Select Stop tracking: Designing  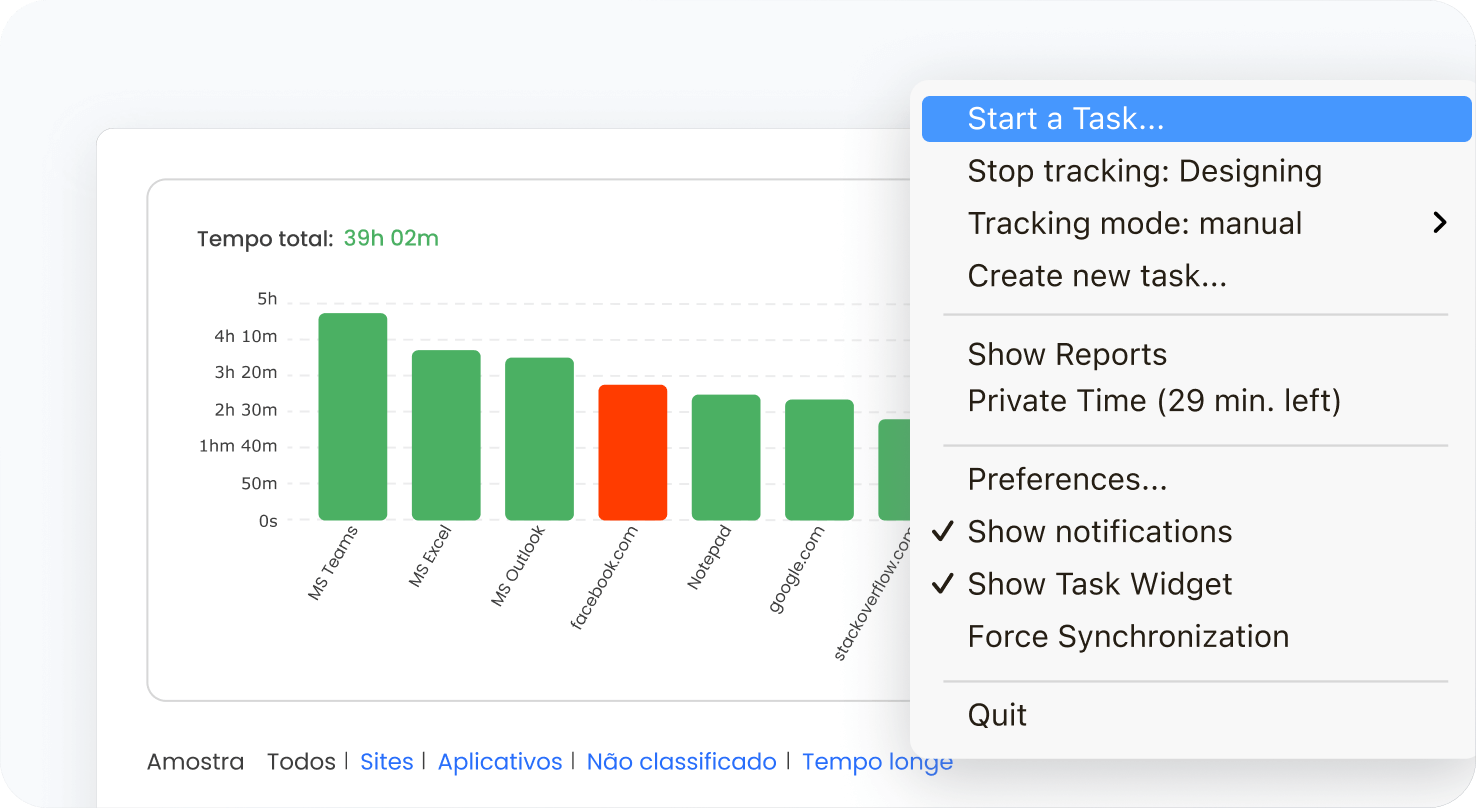point(1144,171)
